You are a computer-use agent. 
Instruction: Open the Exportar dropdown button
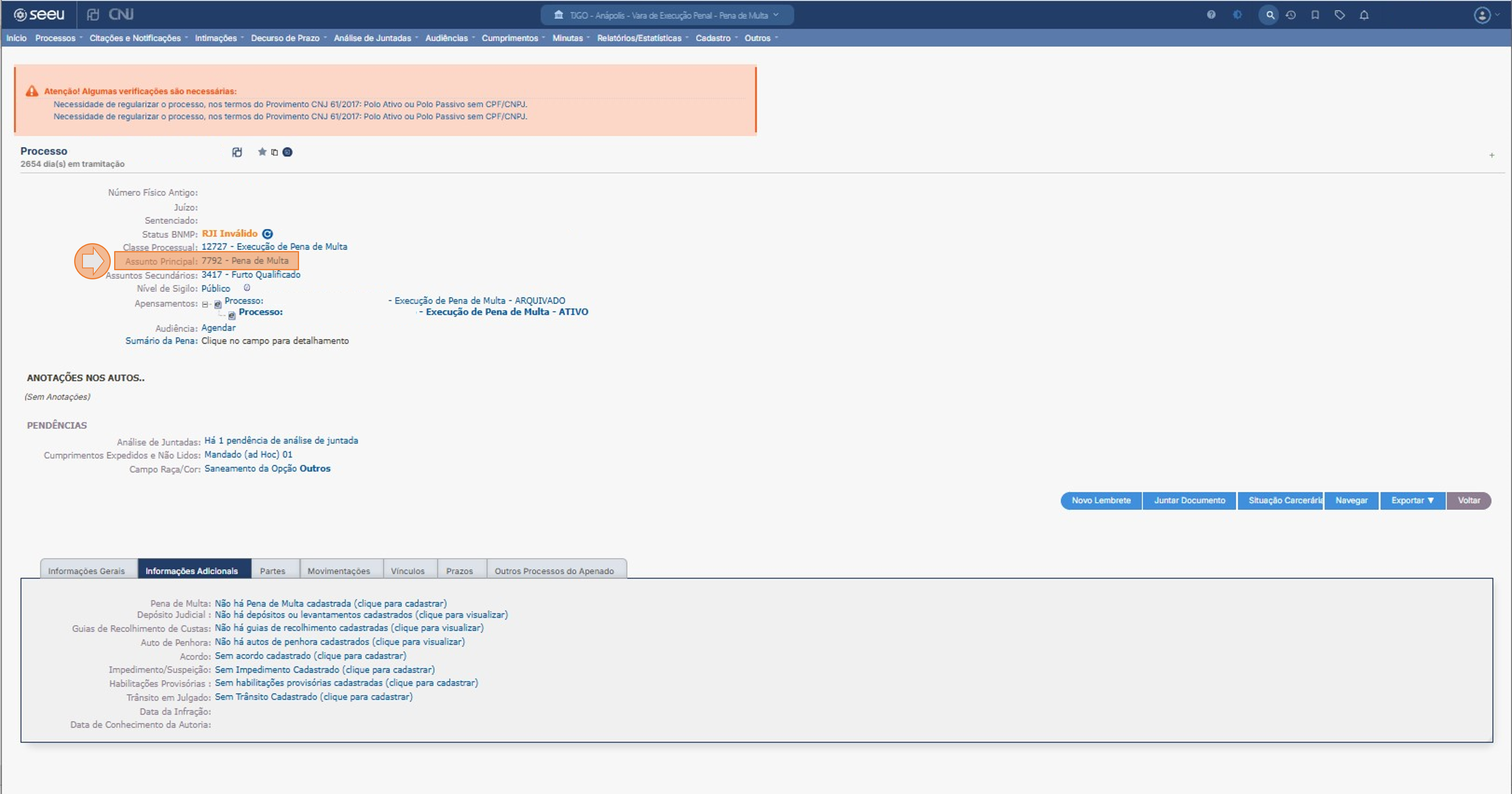click(x=1412, y=500)
